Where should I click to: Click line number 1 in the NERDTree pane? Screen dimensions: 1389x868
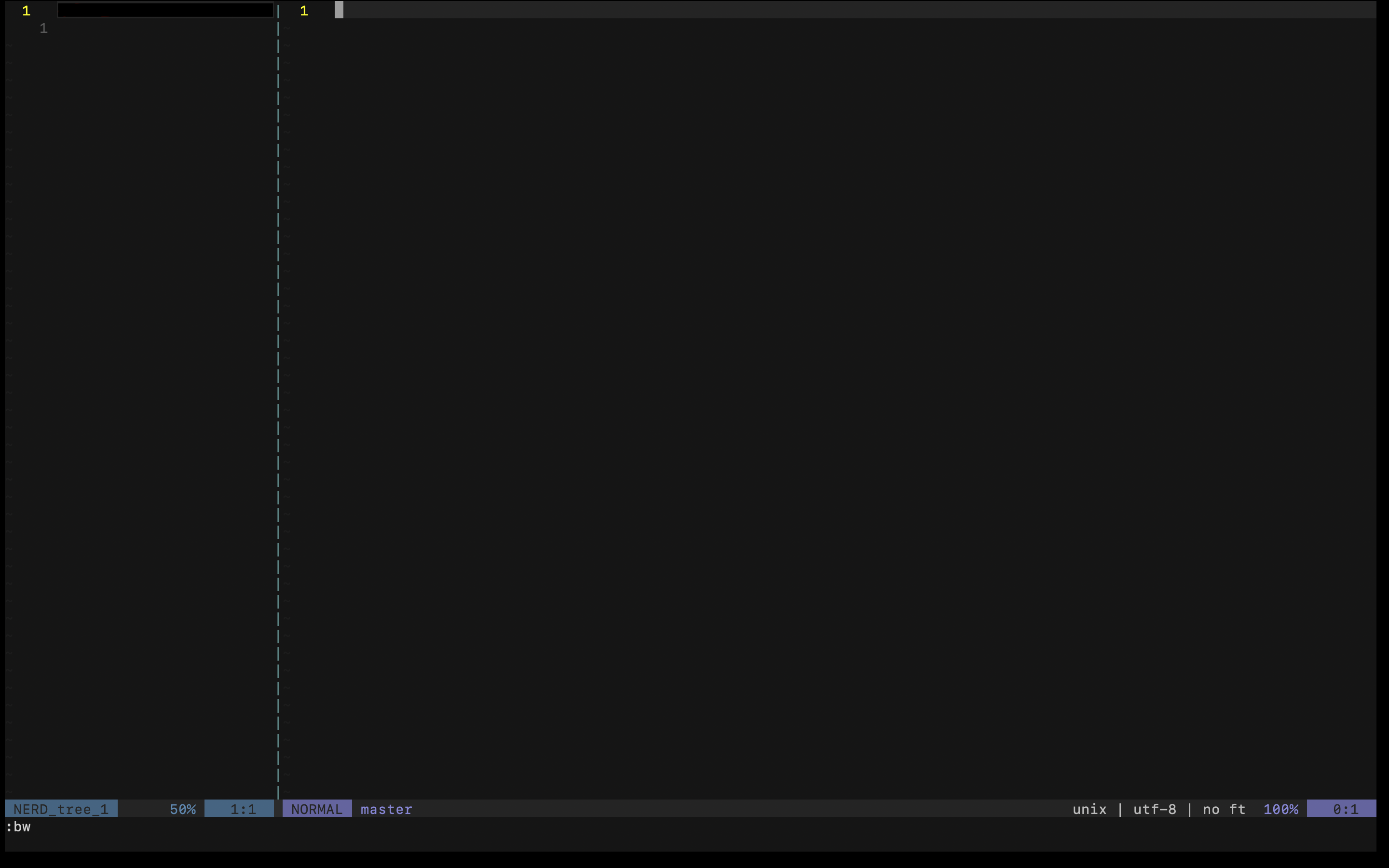pos(27,11)
